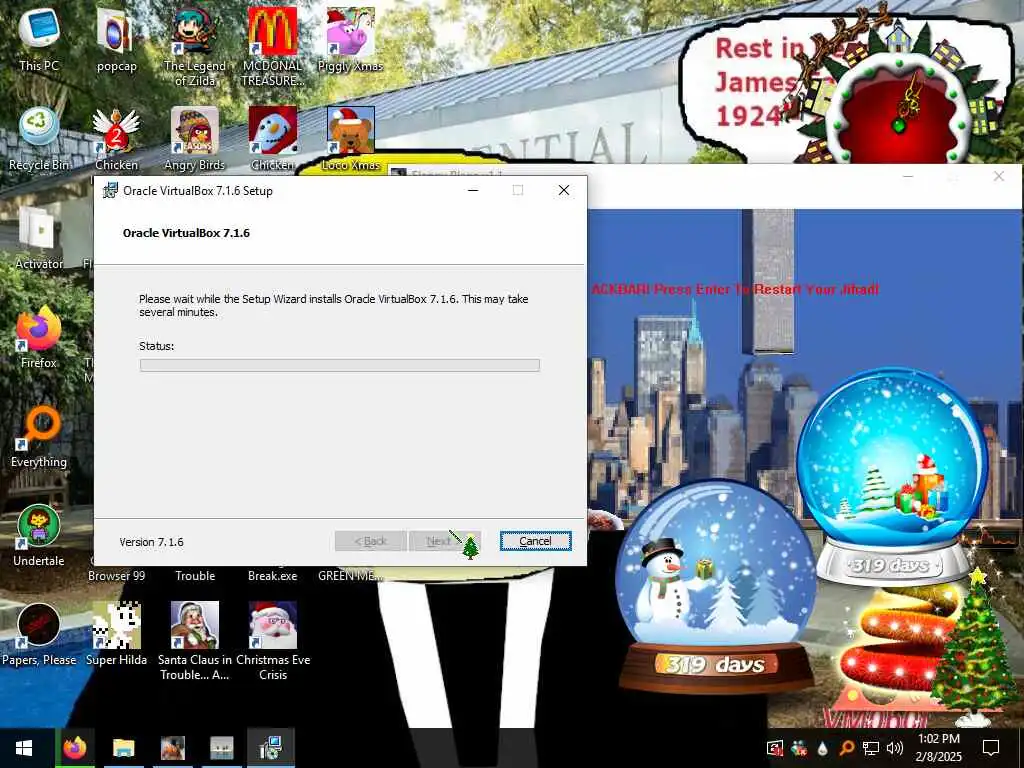Select the Loco Xmas teddy bear icon
1024x768 pixels.
click(x=351, y=138)
